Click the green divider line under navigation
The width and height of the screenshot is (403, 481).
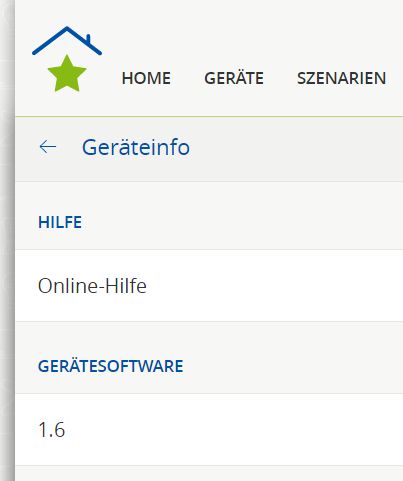pyautogui.click(x=209, y=117)
